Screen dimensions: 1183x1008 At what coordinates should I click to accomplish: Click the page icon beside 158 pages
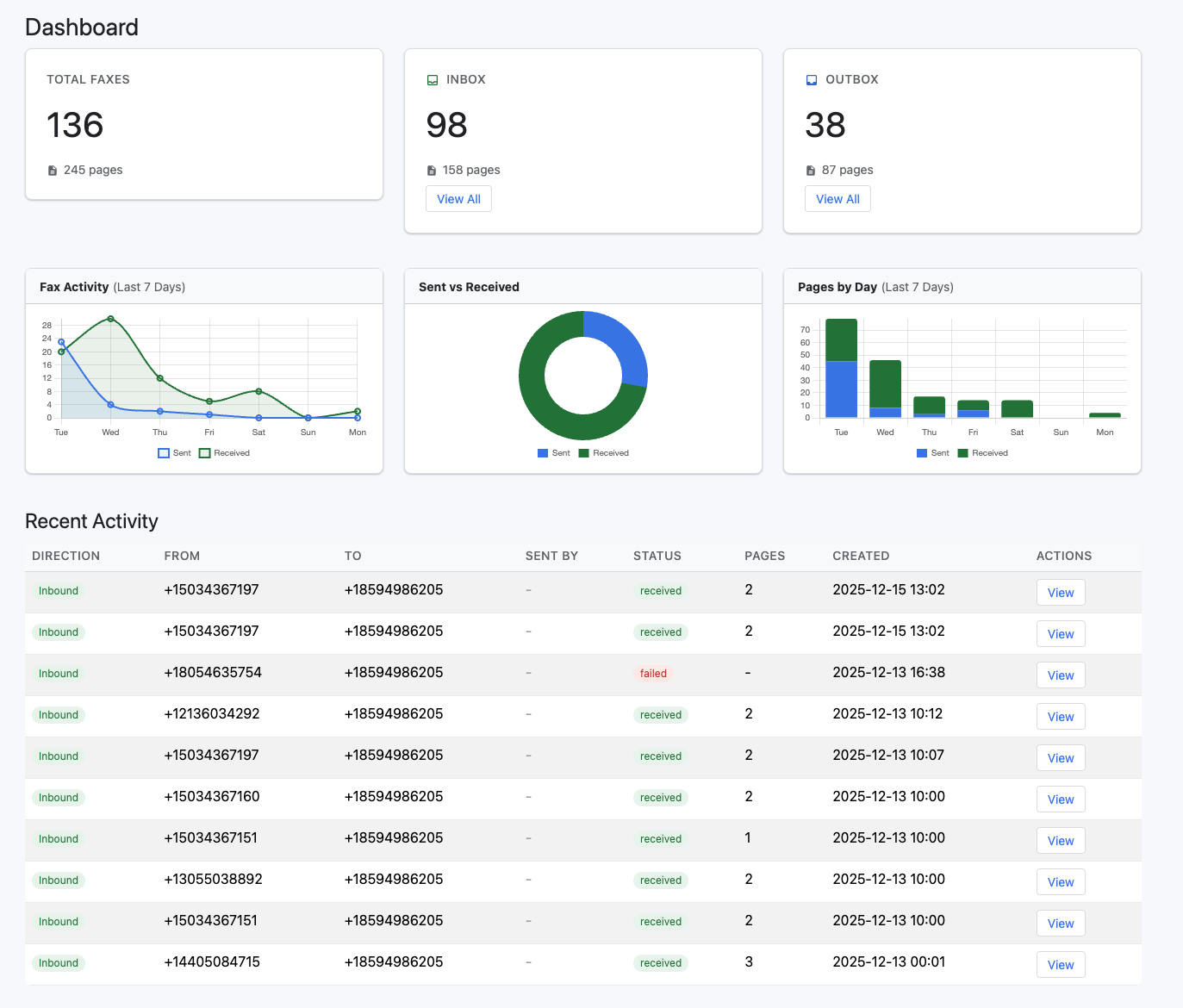coord(431,170)
